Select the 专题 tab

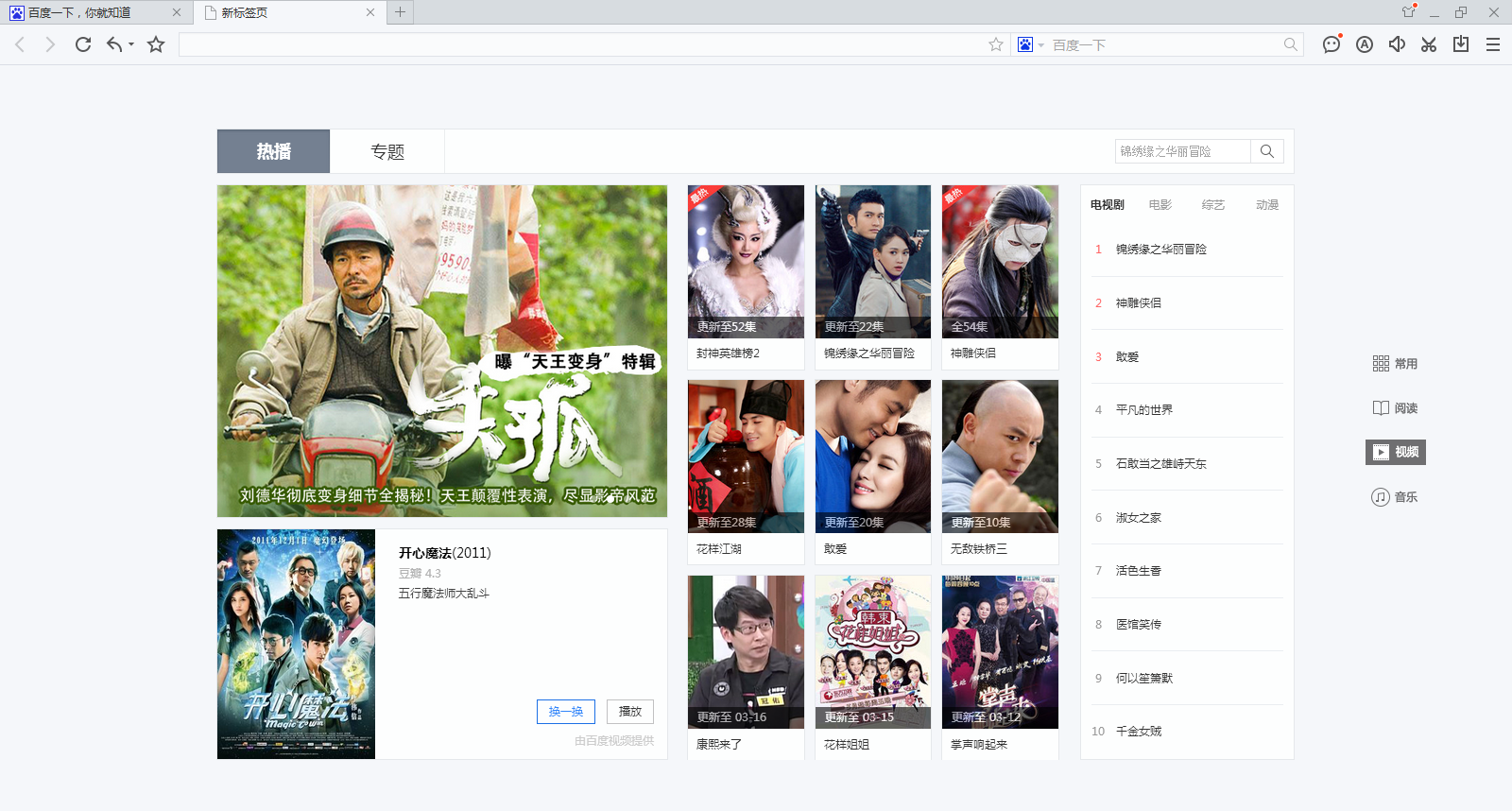387,151
